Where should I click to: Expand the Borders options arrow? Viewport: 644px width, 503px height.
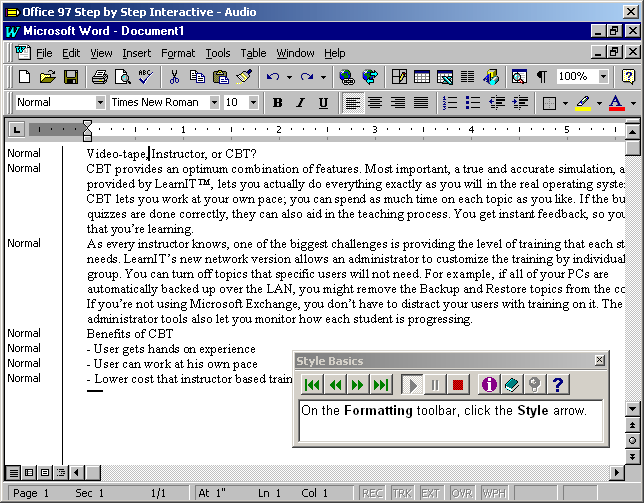pyautogui.click(x=565, y=103)
